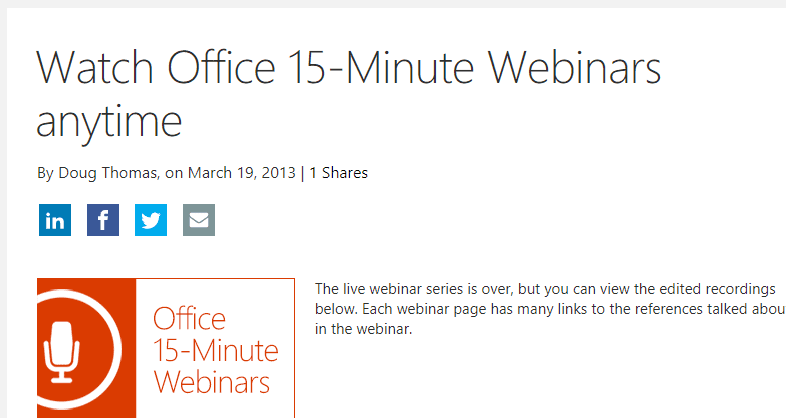This screenshot has width=786, height=418.
Task: Open author link Doug Thomas
Action: [108, 173]
